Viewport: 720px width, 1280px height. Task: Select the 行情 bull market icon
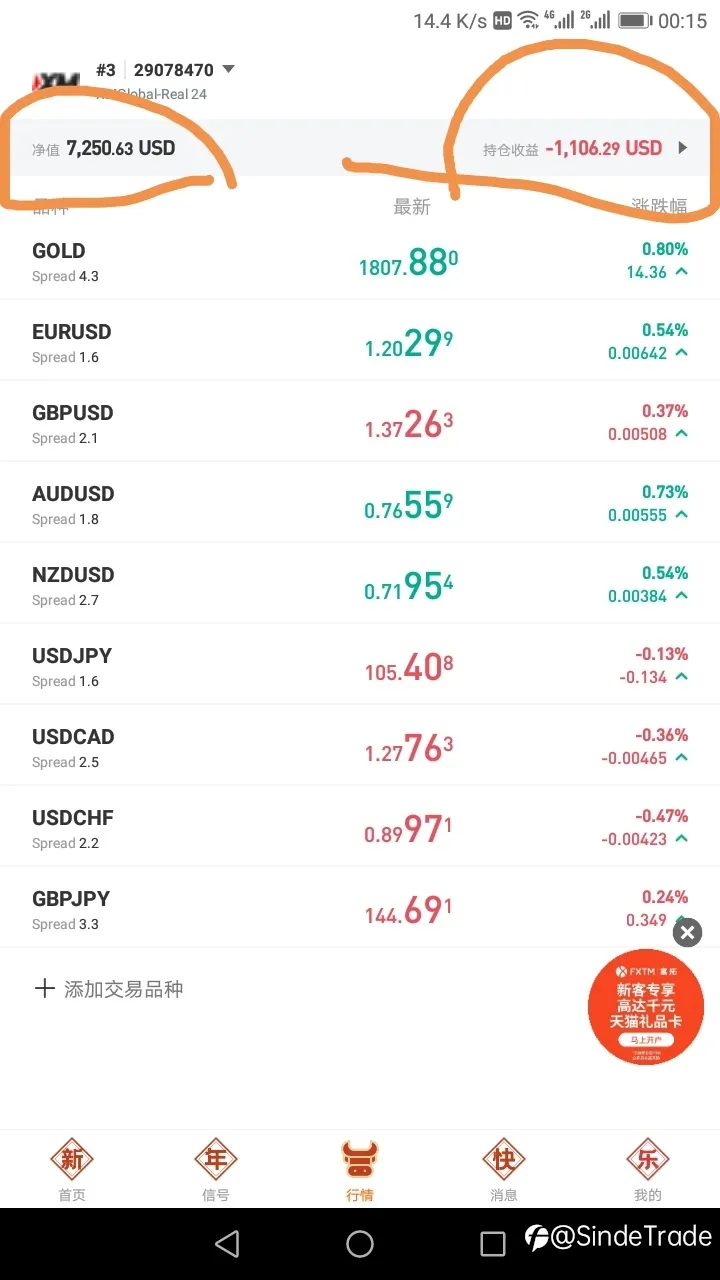360,1160
